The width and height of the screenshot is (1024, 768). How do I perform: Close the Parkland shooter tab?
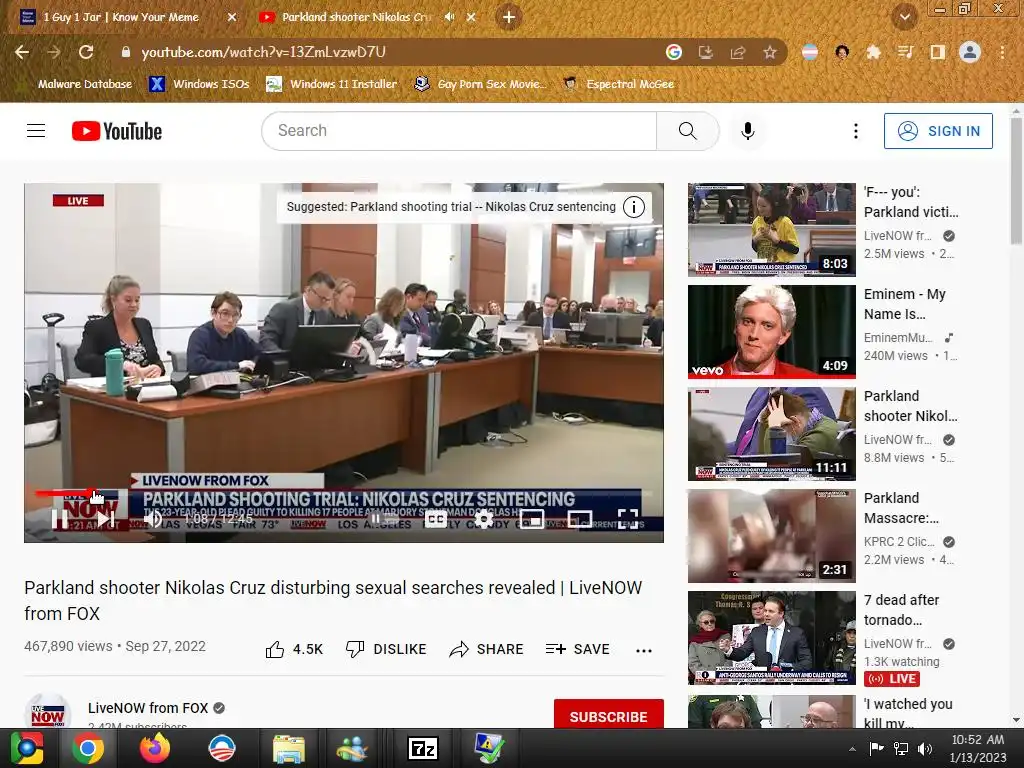point(471,18)
